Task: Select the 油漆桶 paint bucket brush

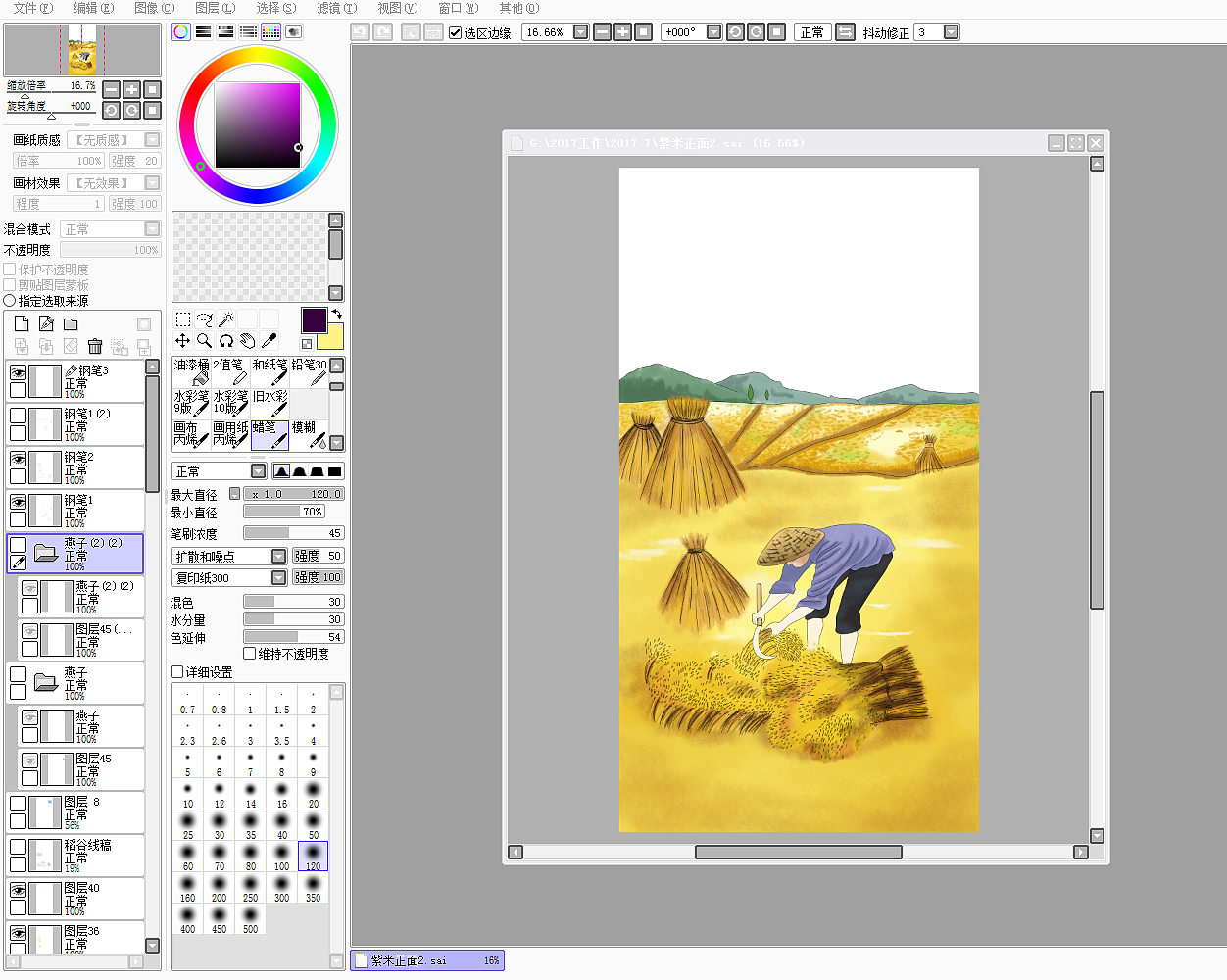Action: (x=191, y=371)
